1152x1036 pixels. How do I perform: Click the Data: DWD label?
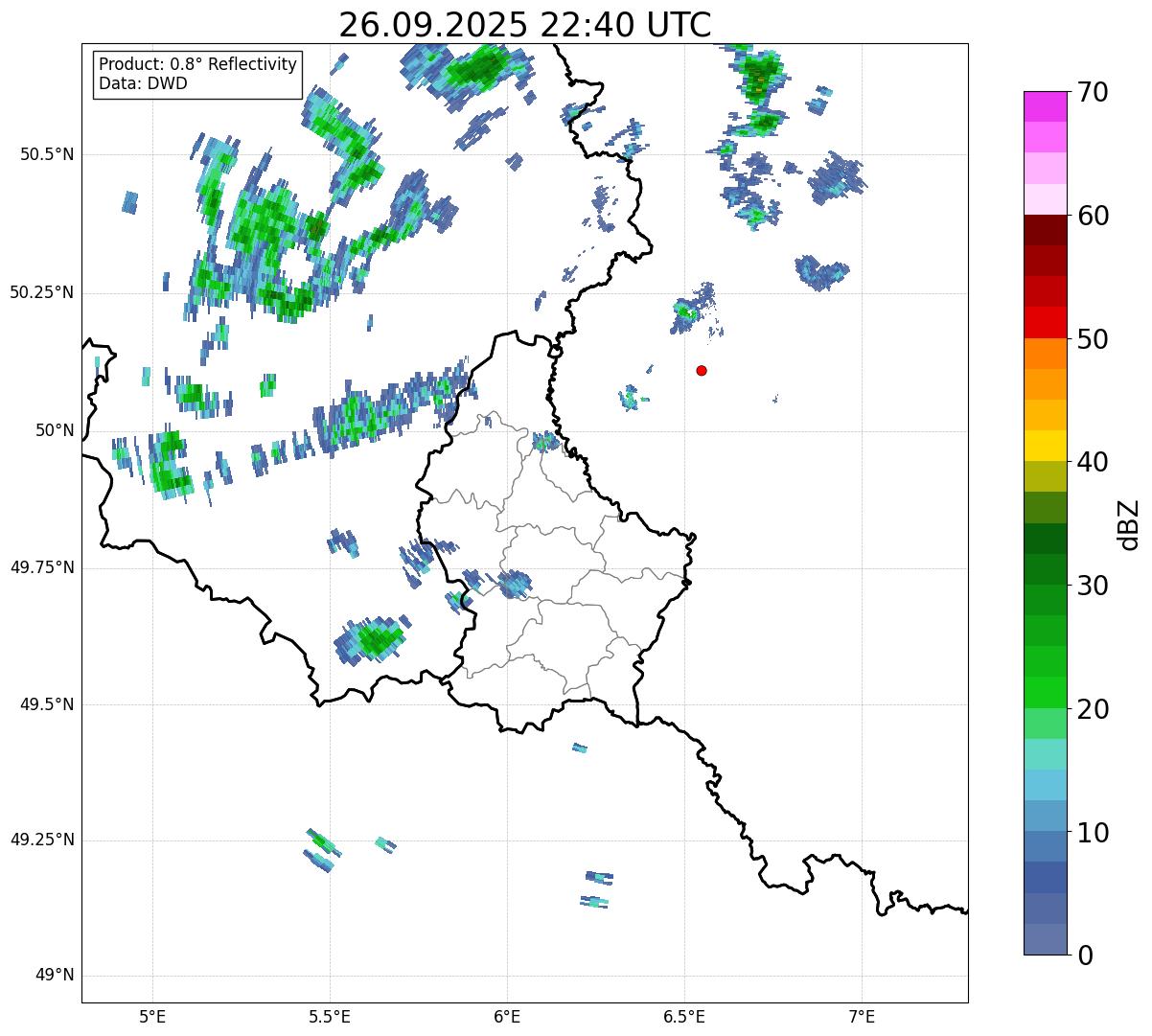click(143, 83)
